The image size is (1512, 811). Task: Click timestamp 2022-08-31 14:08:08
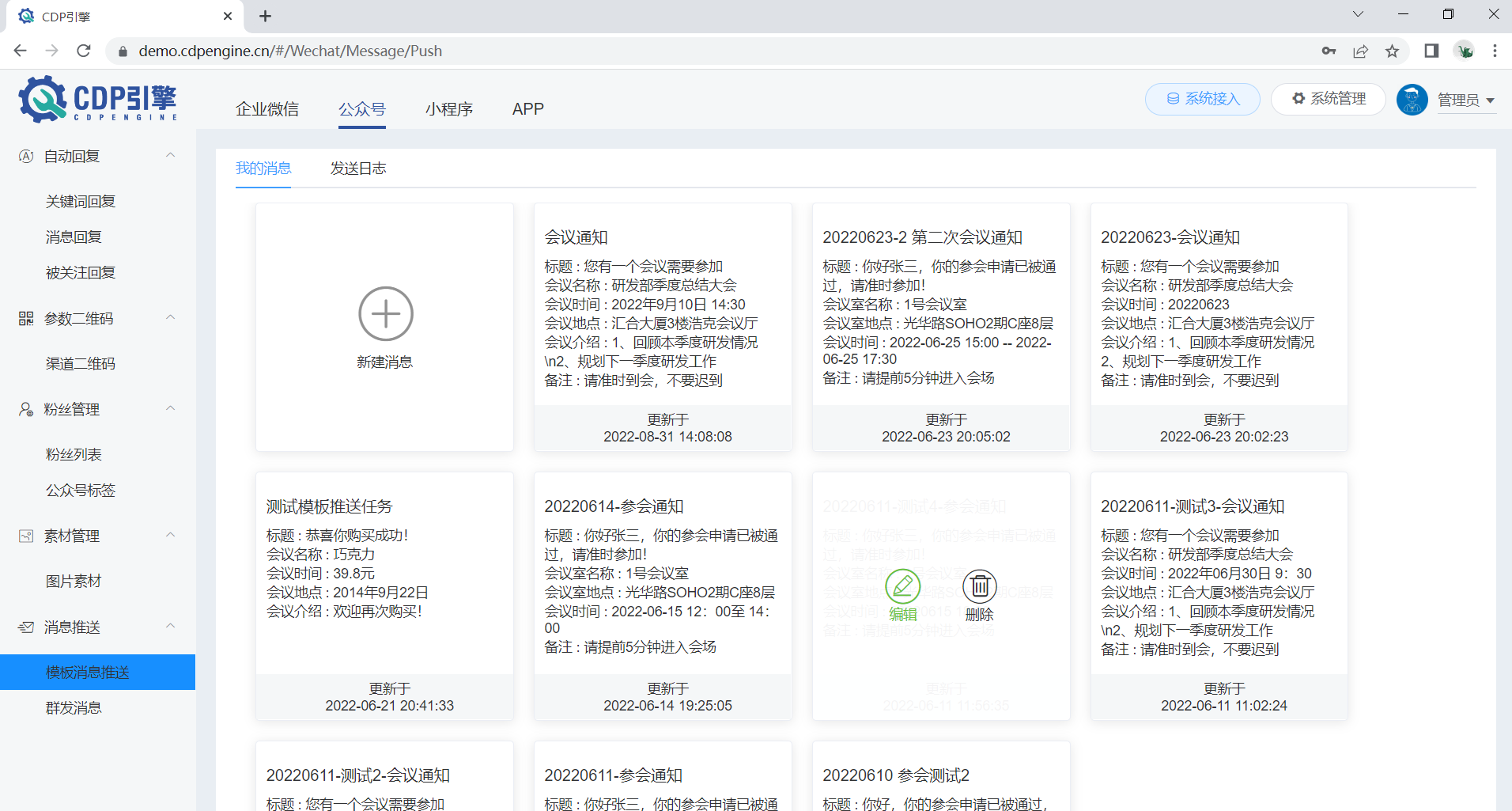click(667, 437)
